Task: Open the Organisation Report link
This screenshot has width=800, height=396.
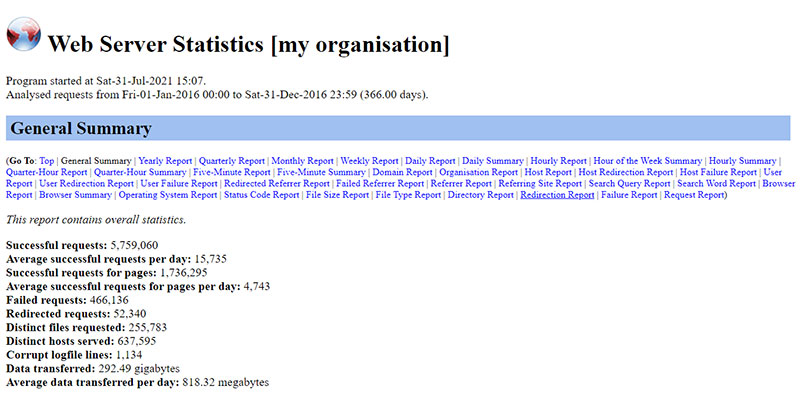Action: pos(479,172)
